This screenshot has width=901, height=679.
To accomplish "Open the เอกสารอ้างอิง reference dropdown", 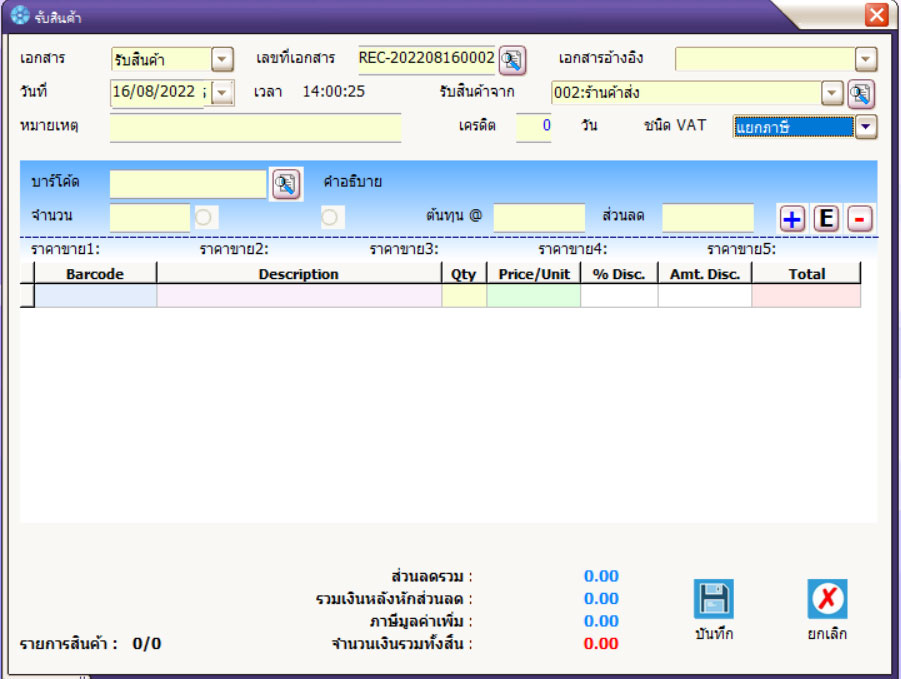I will [866, 60].
